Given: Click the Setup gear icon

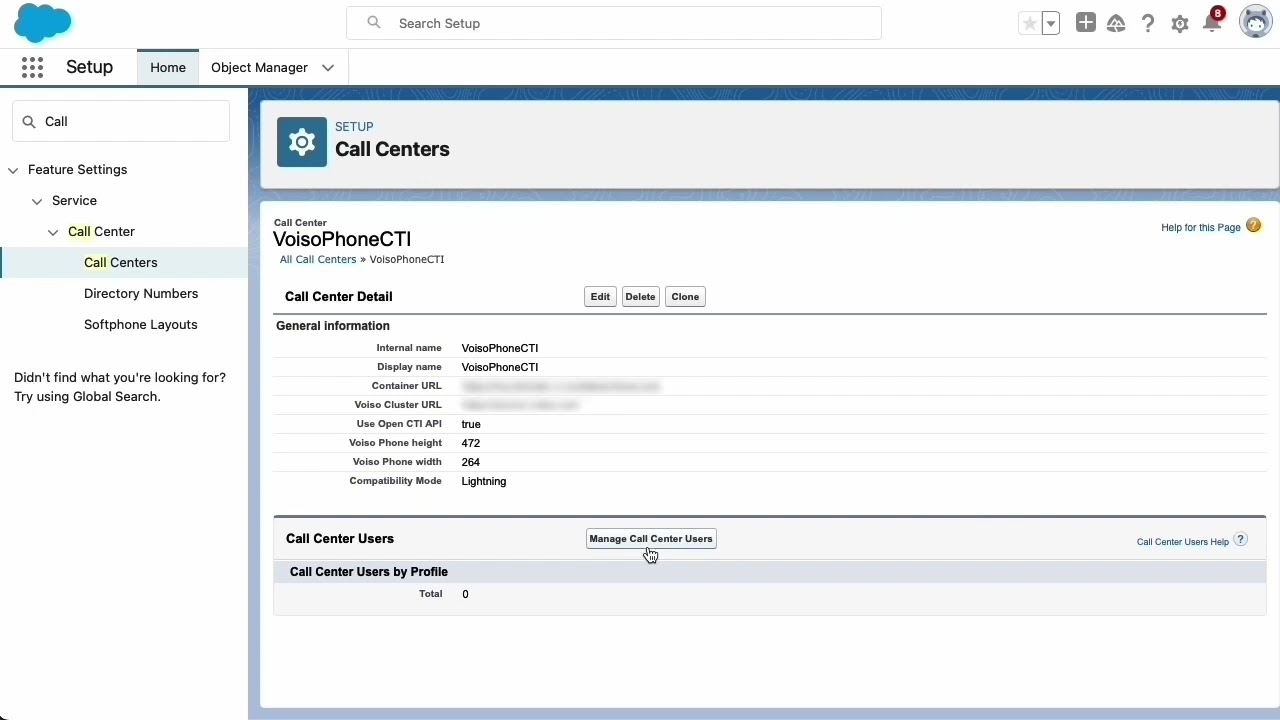Looking at the screenshot, I should click(1180, 23).
